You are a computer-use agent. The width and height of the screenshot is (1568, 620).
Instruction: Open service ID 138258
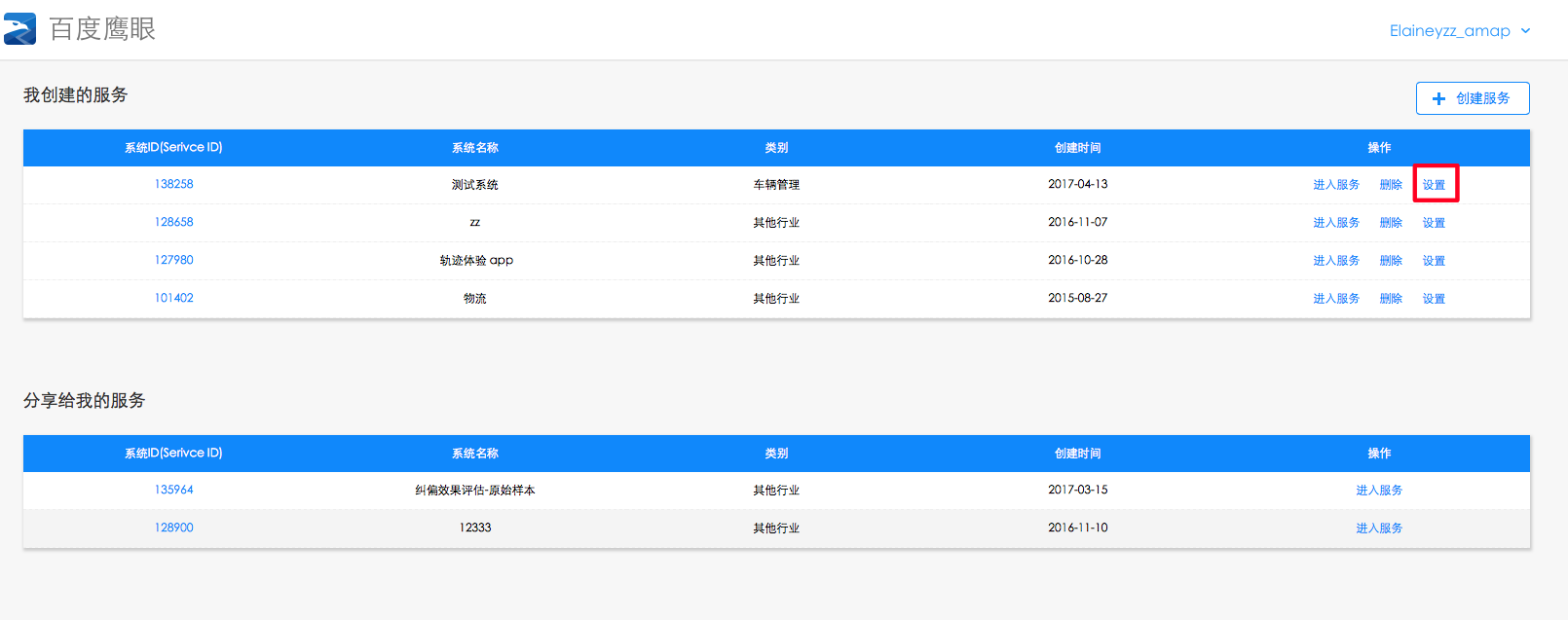click(173, 184)
